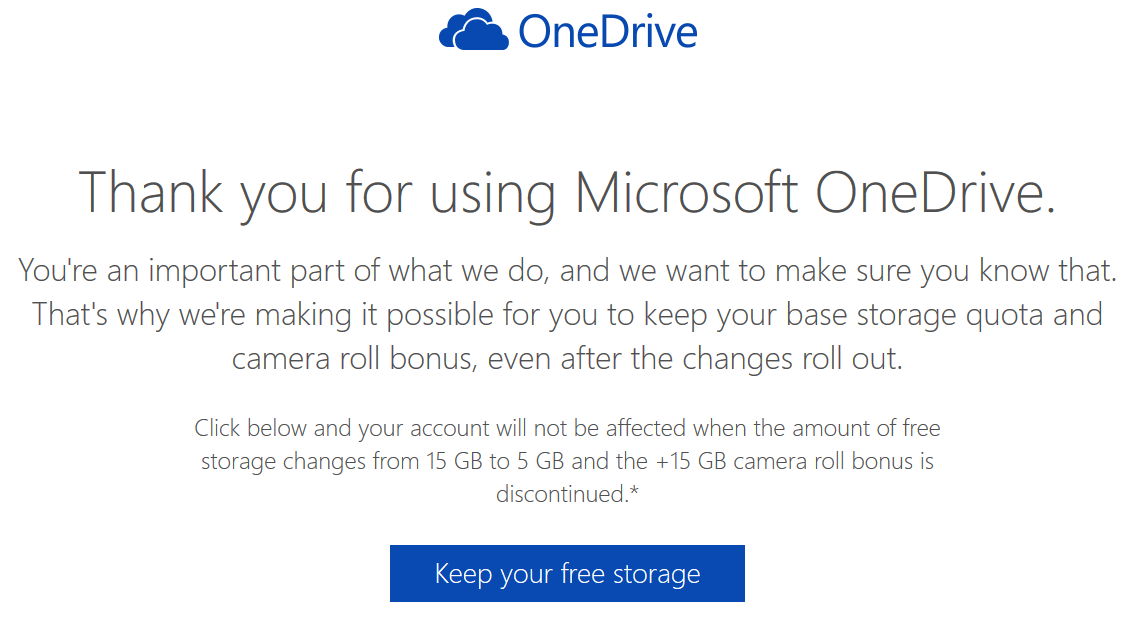Click the word 'discontinued.*' in the fine print
Viewport: 1138px width, 618px height.
(x=567, y=494)
